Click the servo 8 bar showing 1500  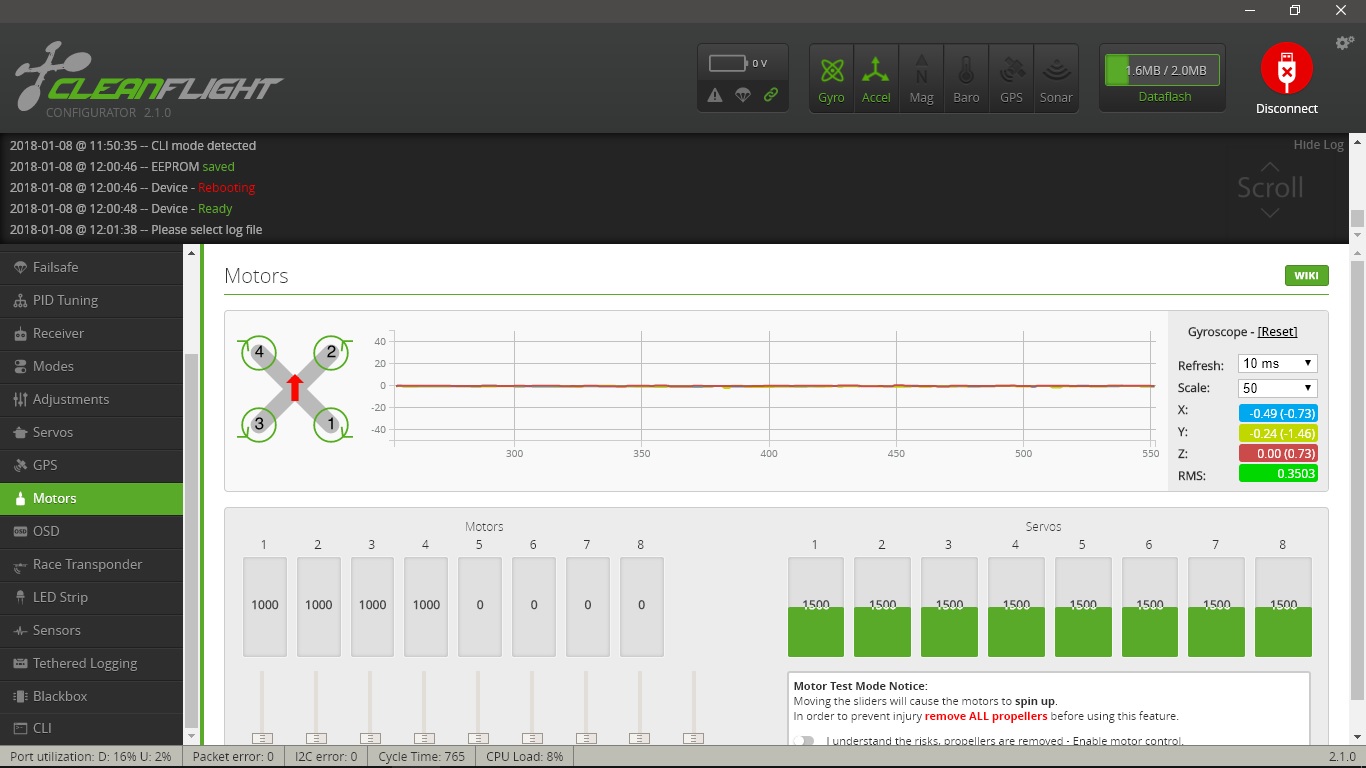[1283, 606]
